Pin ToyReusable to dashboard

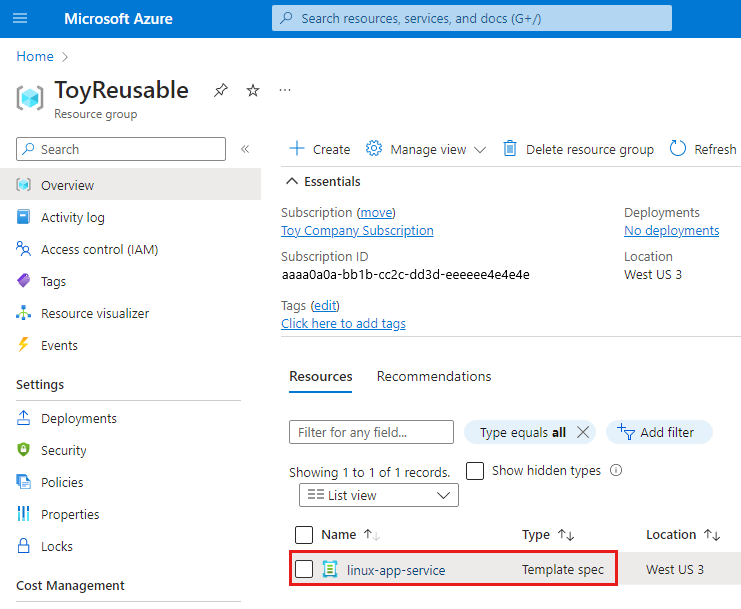pos(221,90)
